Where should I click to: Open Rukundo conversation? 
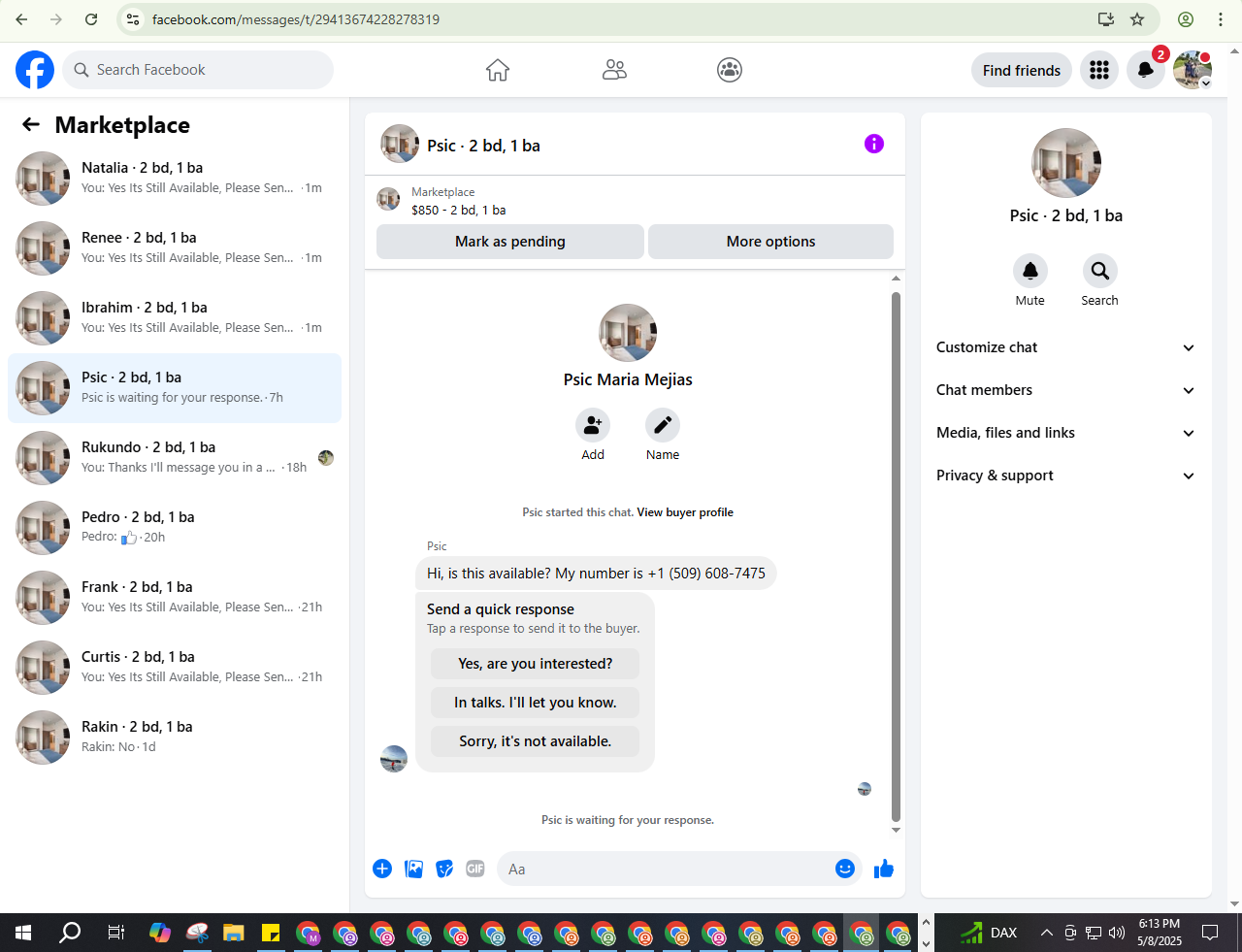coord(175,458)
